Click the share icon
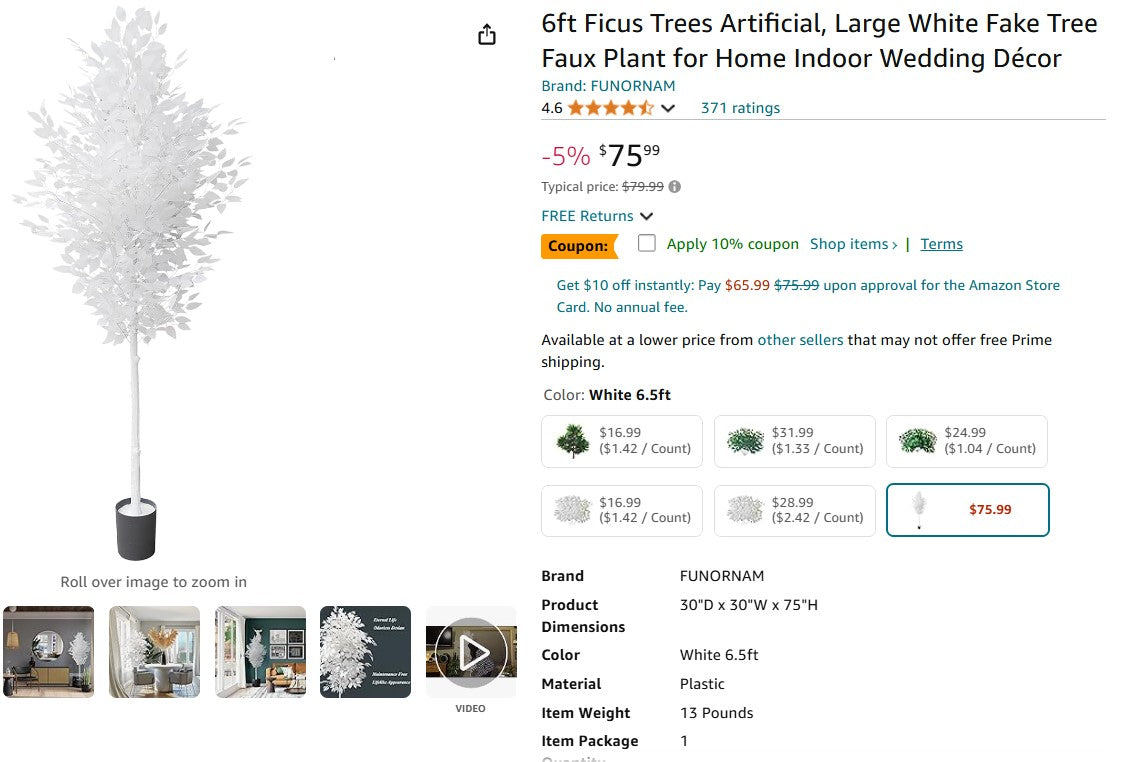Image resolution: width=1131 pixels, height=762 pixels. 487,33
